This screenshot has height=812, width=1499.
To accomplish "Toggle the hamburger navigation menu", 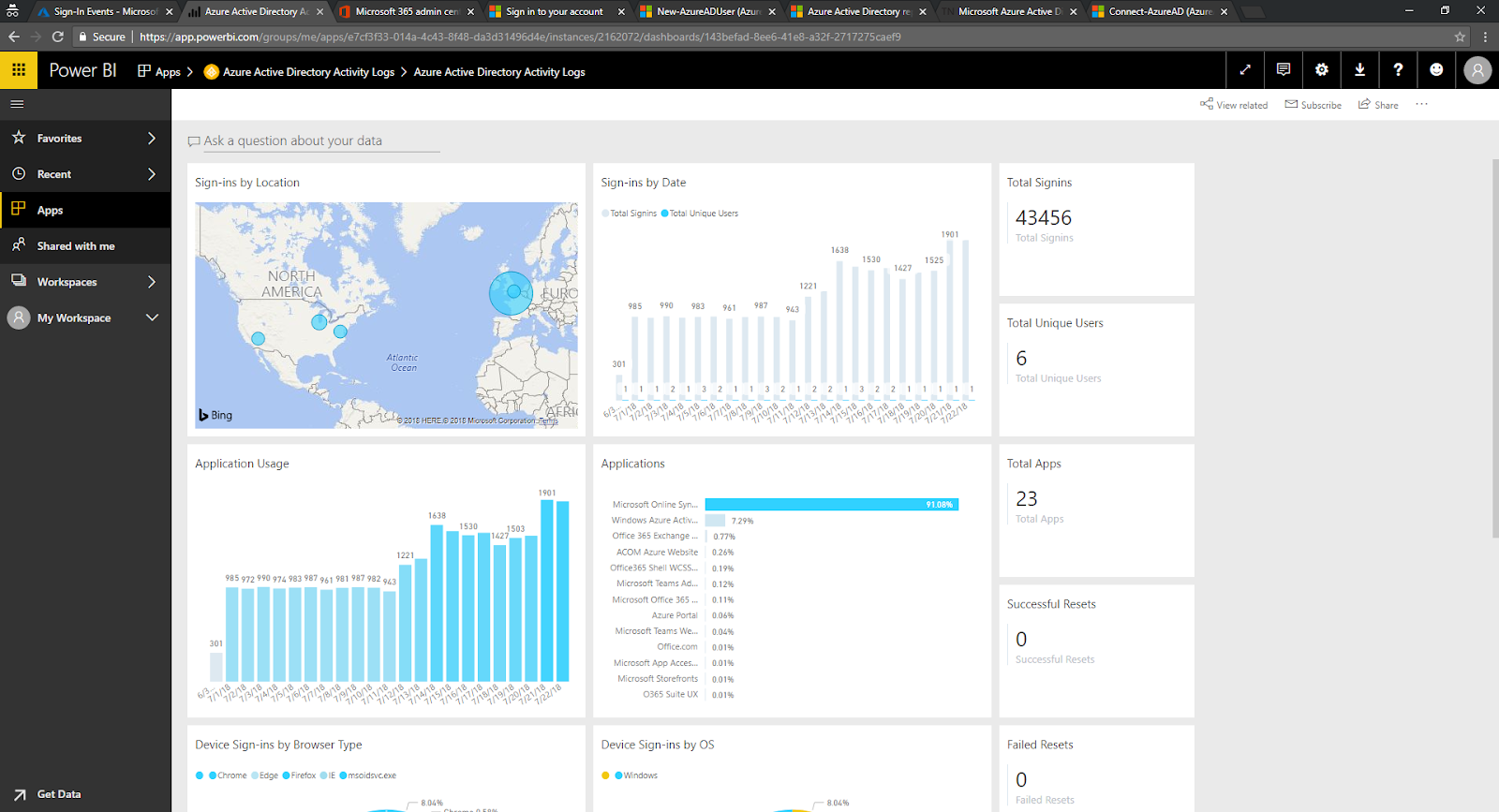I will tap(17, 104).
